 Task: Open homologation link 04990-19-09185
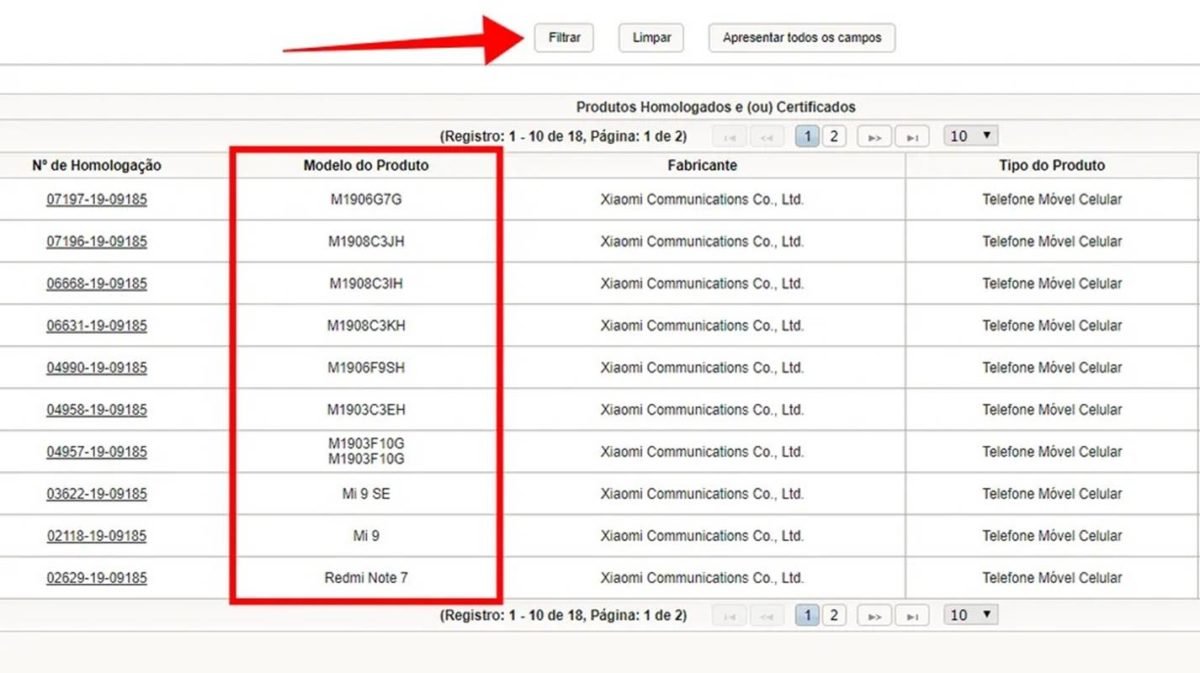(x=97, y=367)
